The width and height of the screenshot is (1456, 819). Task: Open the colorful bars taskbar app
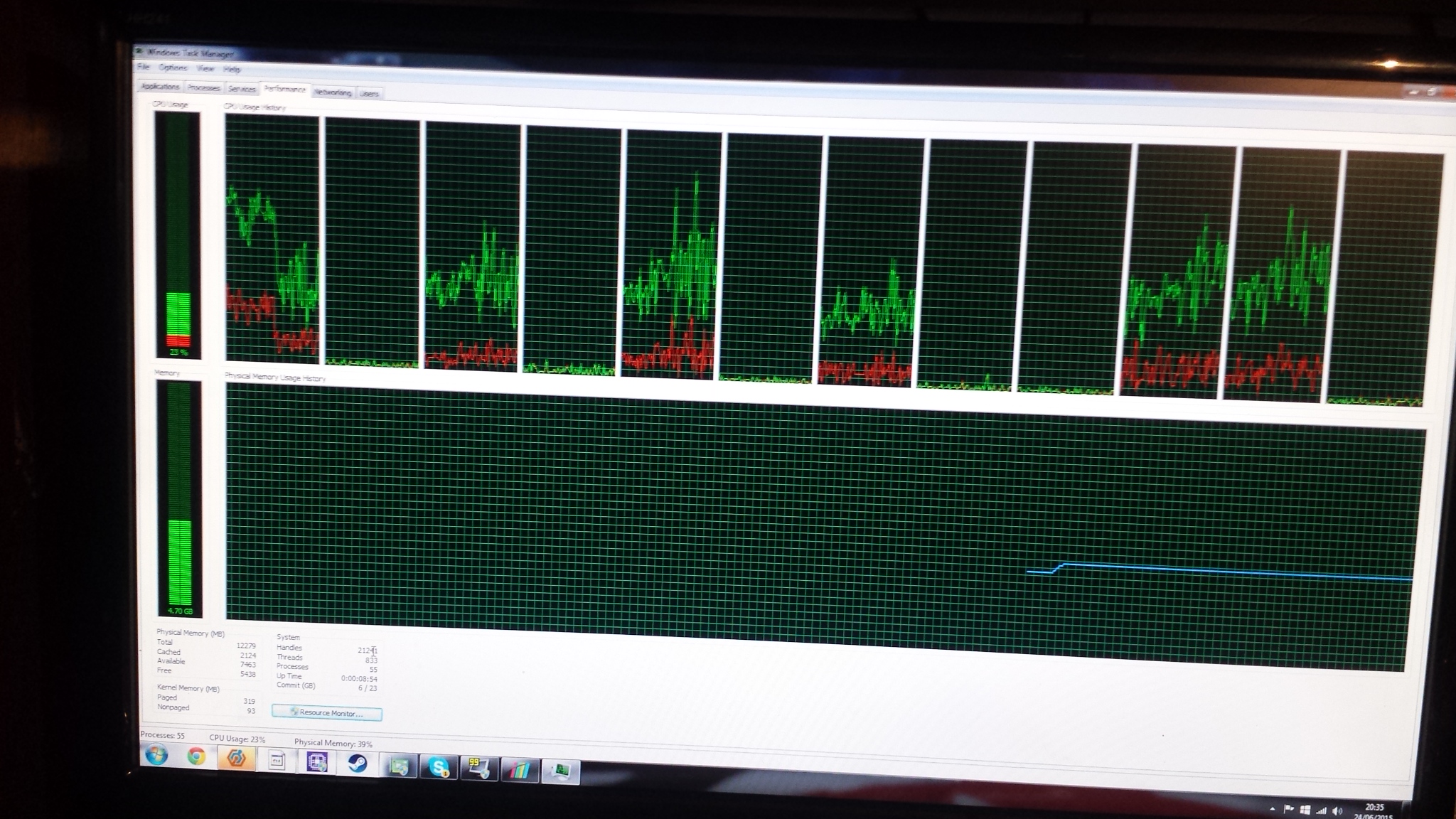[x=518, y=770]
